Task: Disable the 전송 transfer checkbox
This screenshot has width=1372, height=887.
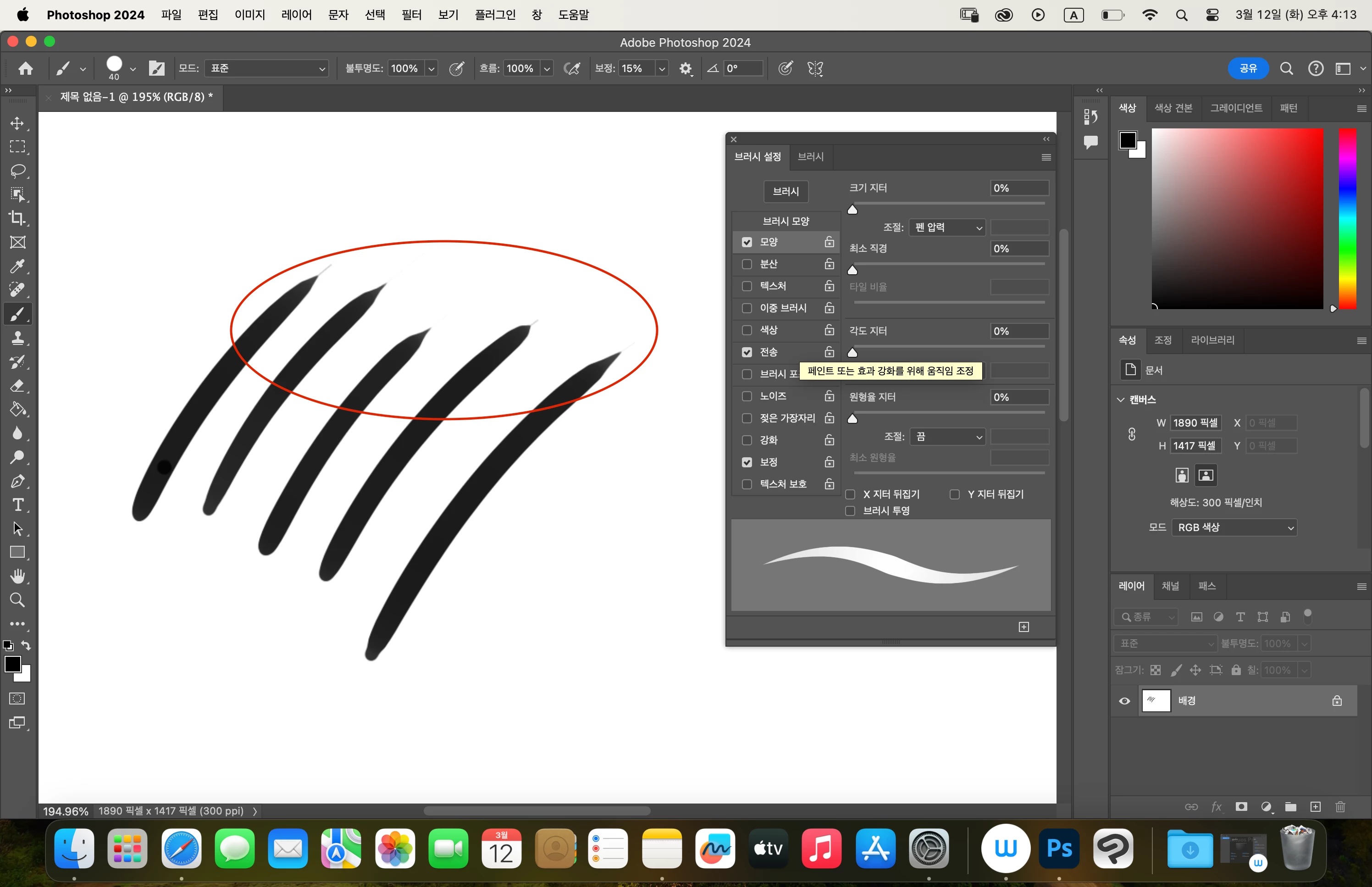Action: (747, 352)
